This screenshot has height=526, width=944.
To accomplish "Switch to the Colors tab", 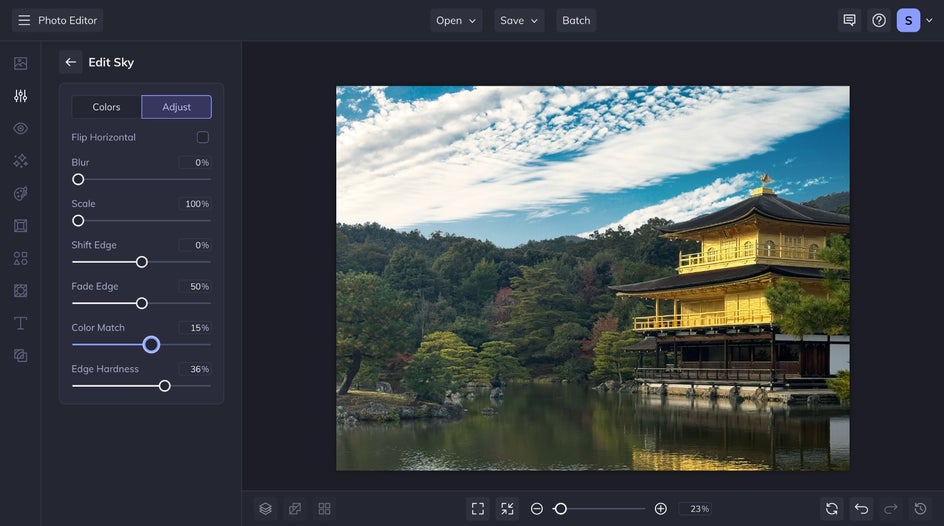I will click(107, 107).
